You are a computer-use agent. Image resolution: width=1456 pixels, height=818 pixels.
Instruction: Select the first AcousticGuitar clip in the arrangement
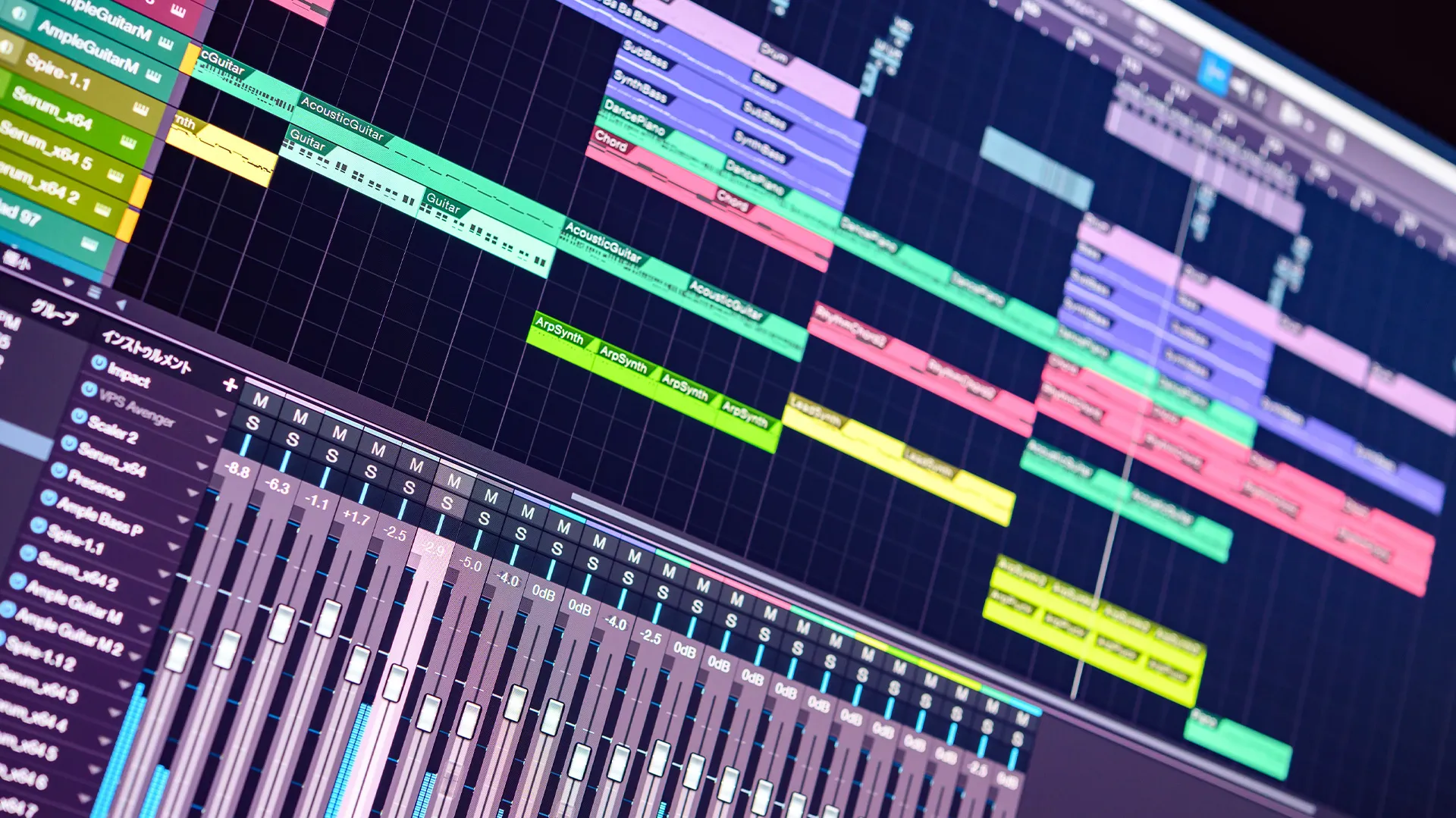428,166
